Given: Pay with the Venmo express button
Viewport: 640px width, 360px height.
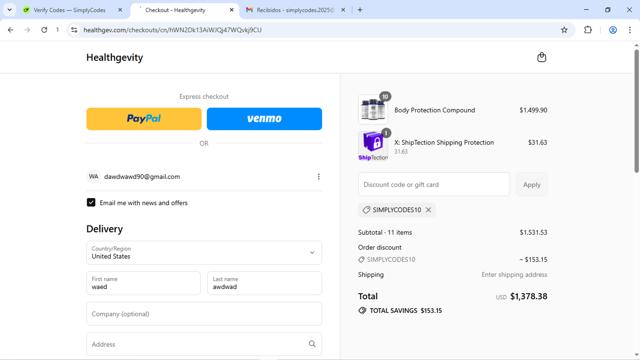Looking at the screenshot, I should click(264, 119).
